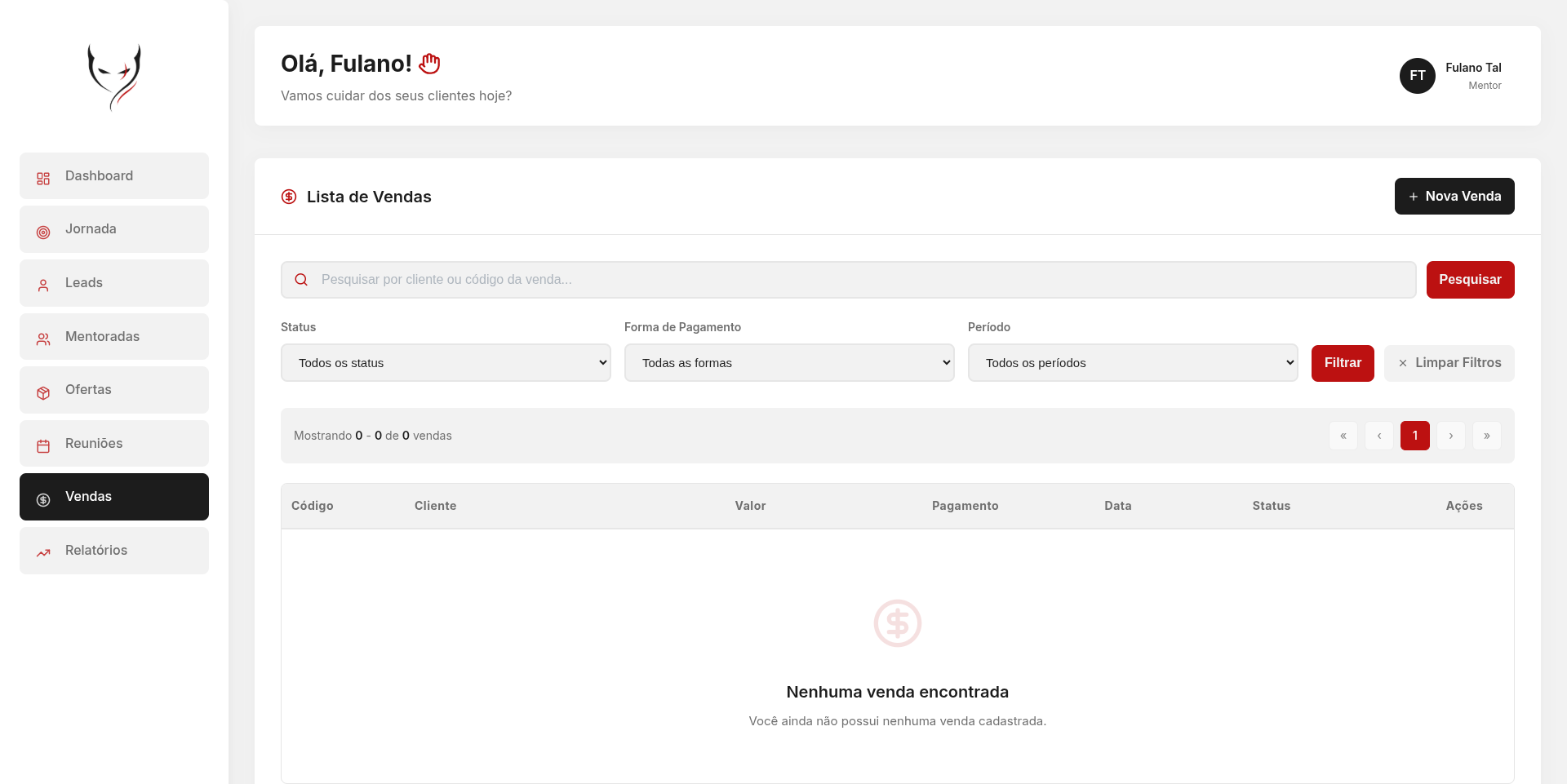Viewport: 1567px width, 784px height.
Task: Click the large dollar icon in empty state
Action: point(898,623)
